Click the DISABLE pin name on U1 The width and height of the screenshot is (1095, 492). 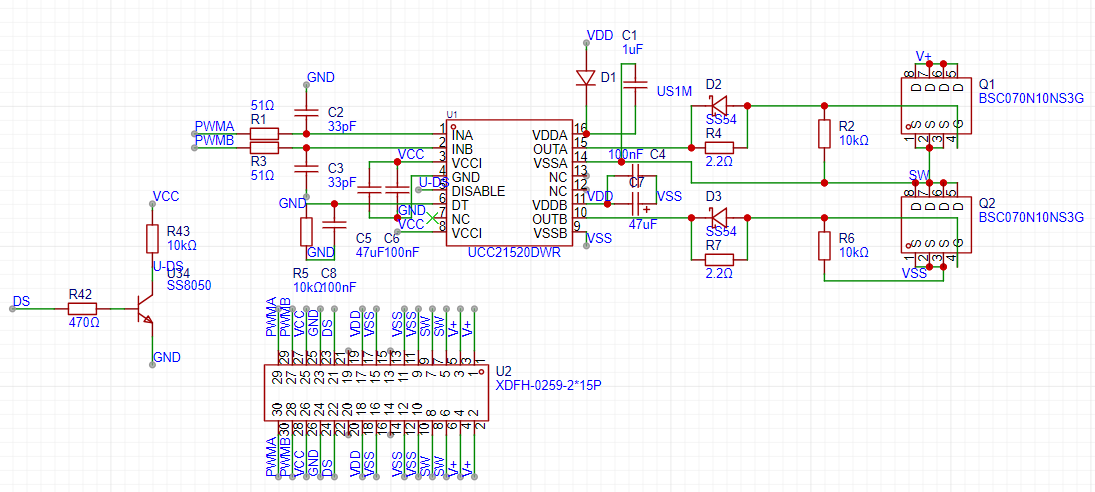coord(478,191)
